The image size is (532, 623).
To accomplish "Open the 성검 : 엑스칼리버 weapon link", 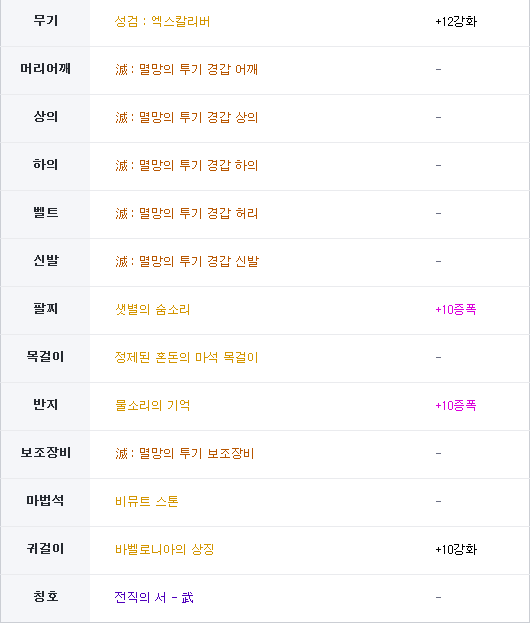I will tap(162, 21).
